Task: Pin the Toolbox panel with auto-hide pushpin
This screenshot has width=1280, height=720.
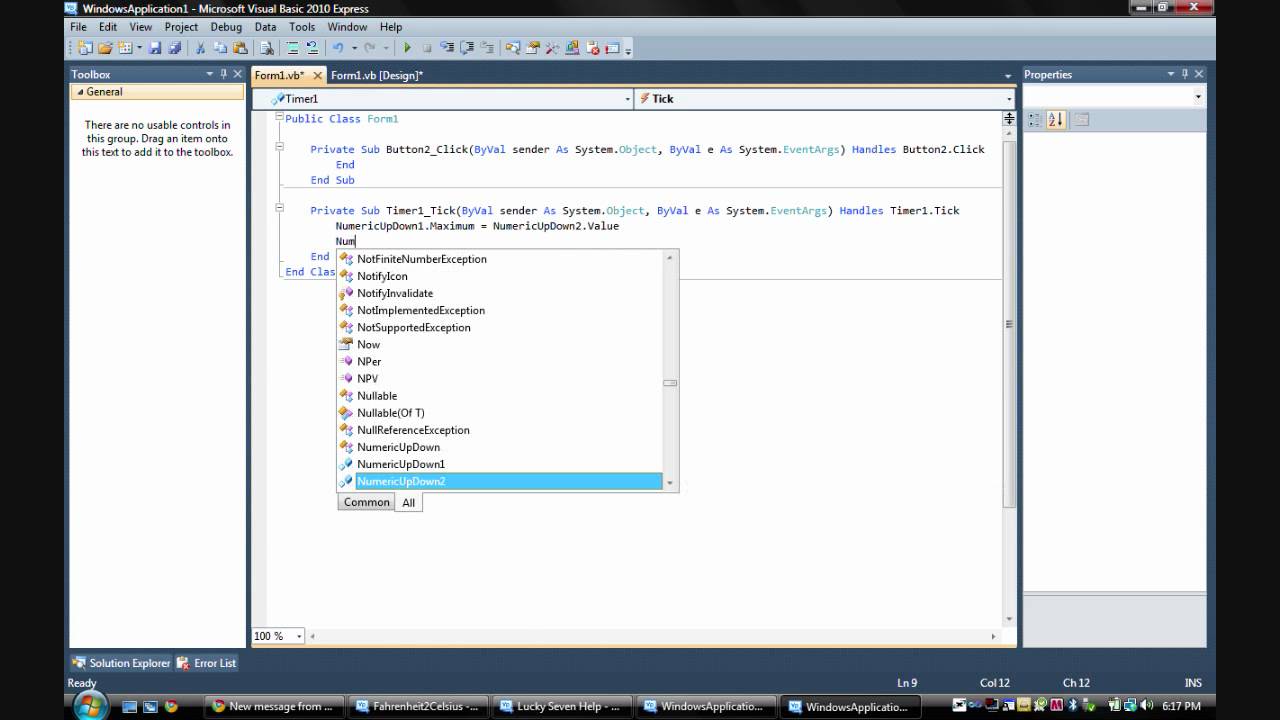Action: click(223, 74)
